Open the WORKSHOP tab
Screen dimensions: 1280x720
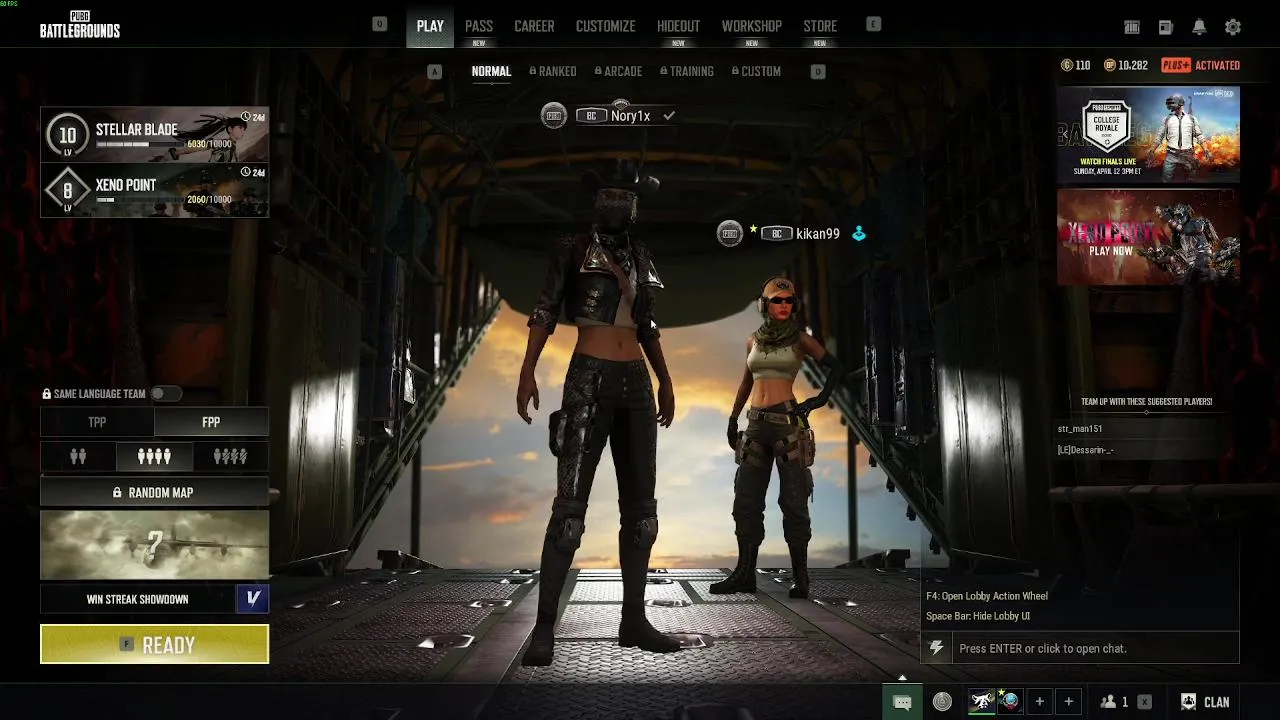(x=752, y=26)
